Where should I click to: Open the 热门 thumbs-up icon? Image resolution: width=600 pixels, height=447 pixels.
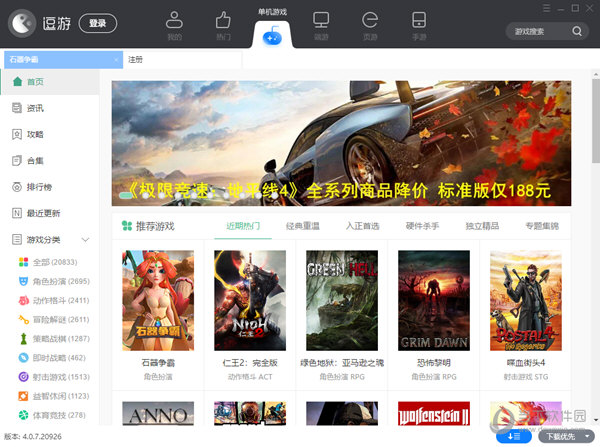[x=223, y=20]
